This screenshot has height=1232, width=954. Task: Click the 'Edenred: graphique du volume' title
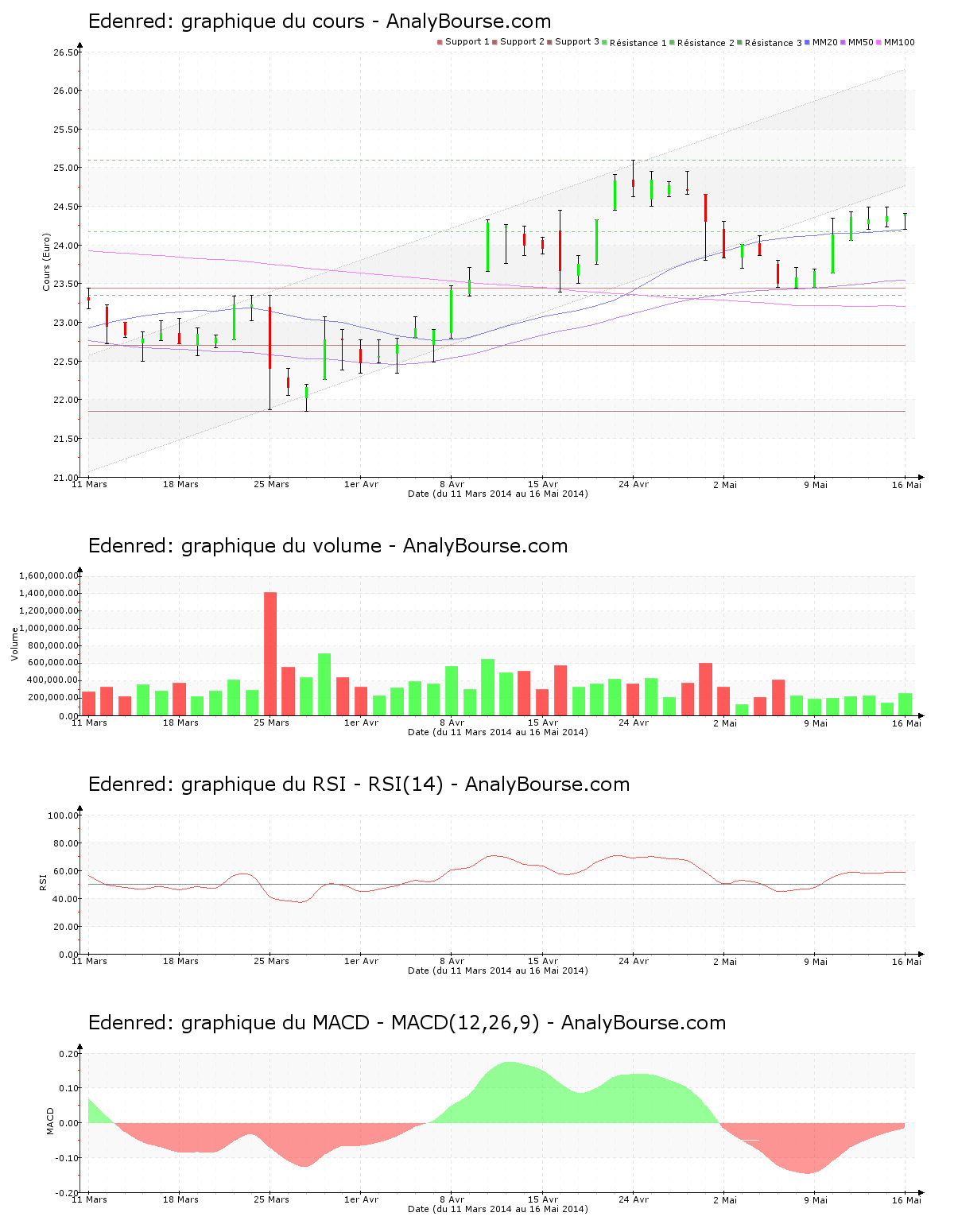(x=328, y=546)
